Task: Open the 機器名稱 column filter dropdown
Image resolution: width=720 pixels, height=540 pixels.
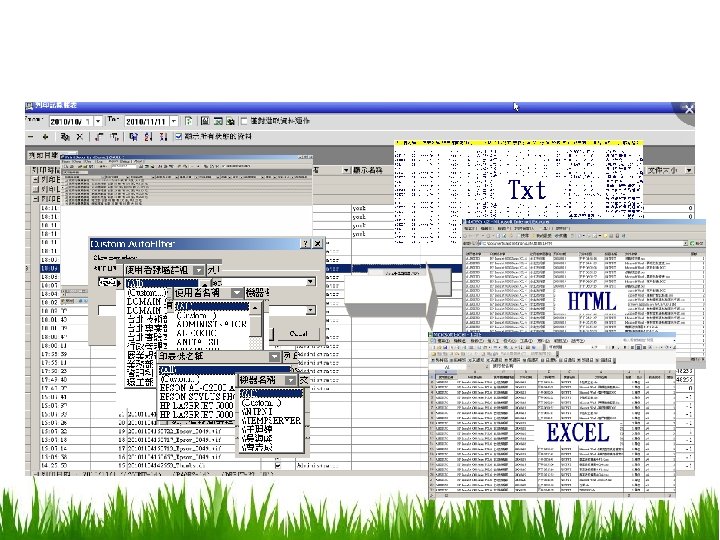Action: point(290,380)
